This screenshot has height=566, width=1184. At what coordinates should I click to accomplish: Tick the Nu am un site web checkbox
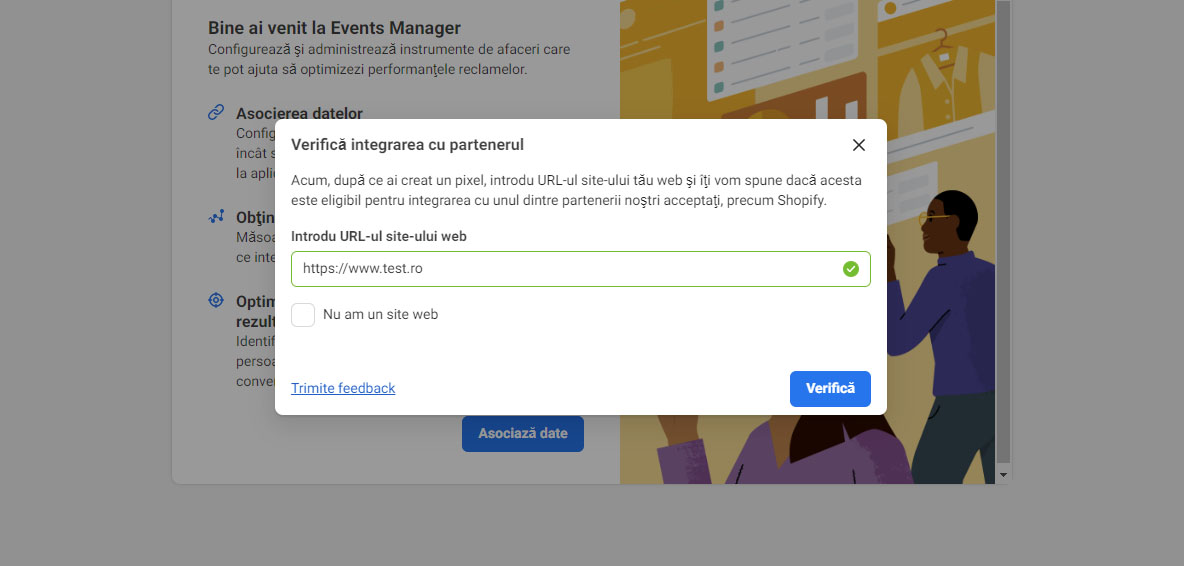pos(303,315)
